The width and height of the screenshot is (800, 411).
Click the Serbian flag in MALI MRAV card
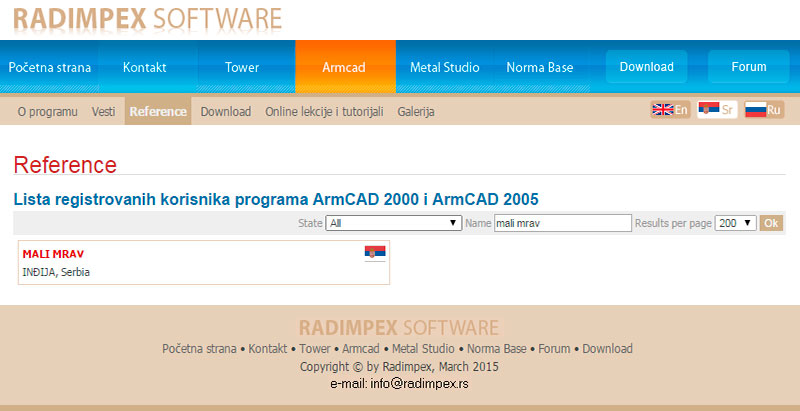[375, 252]
